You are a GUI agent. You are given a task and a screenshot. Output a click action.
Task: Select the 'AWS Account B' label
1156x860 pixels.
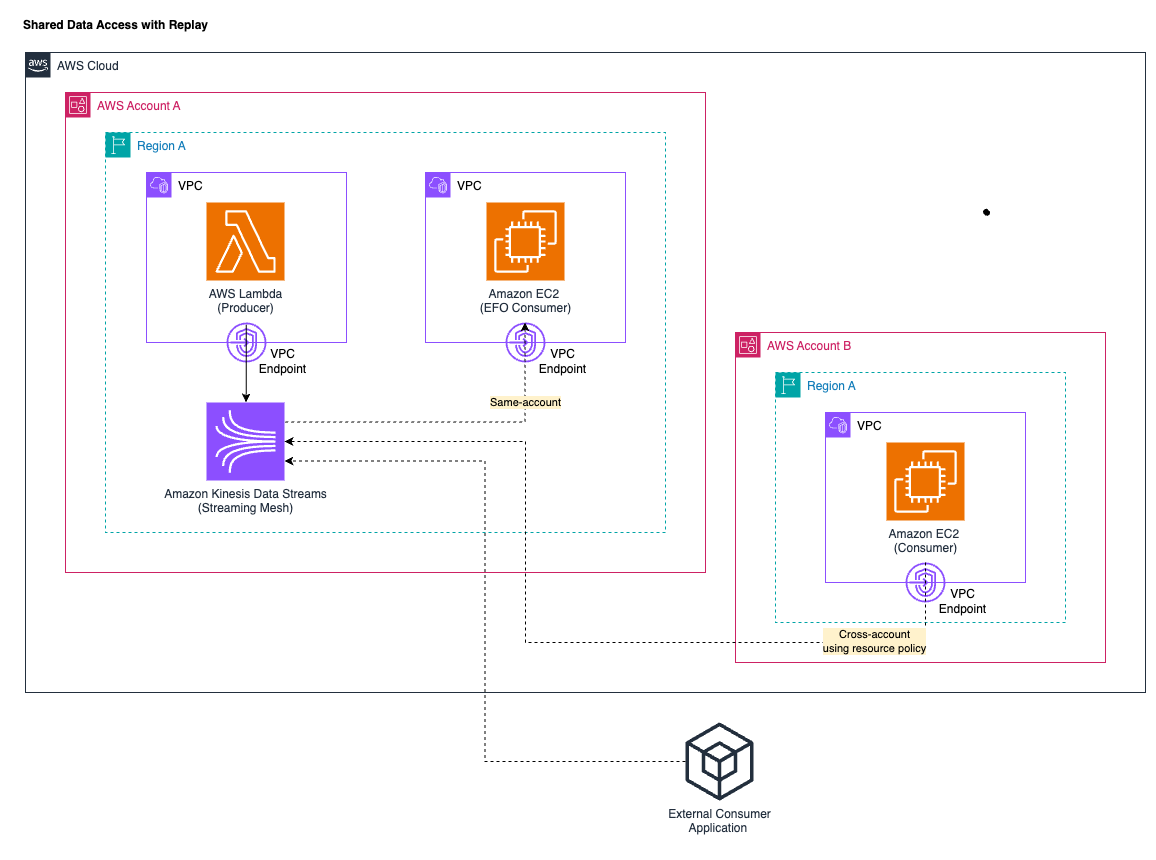click(809, 346)
